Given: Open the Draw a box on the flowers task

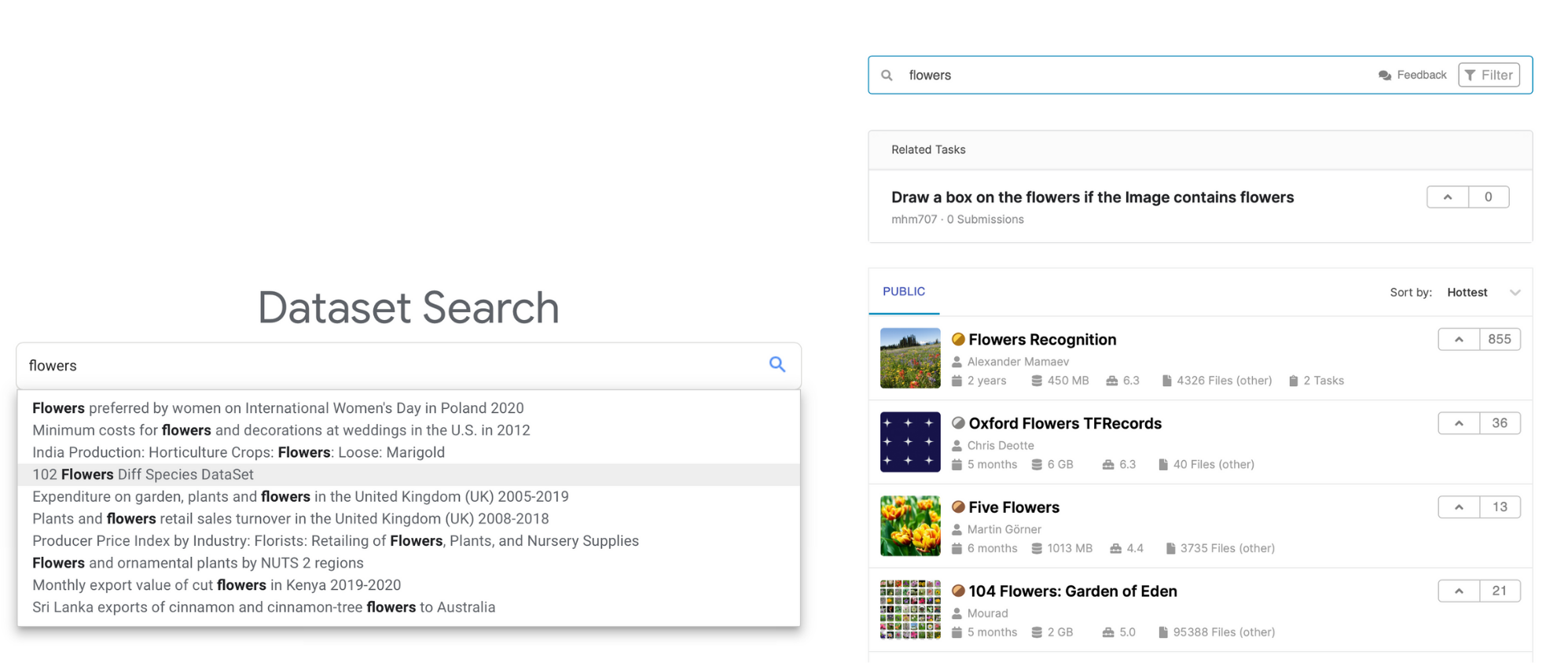Looking at the screenshot, I should click(x=1092, y=197).
